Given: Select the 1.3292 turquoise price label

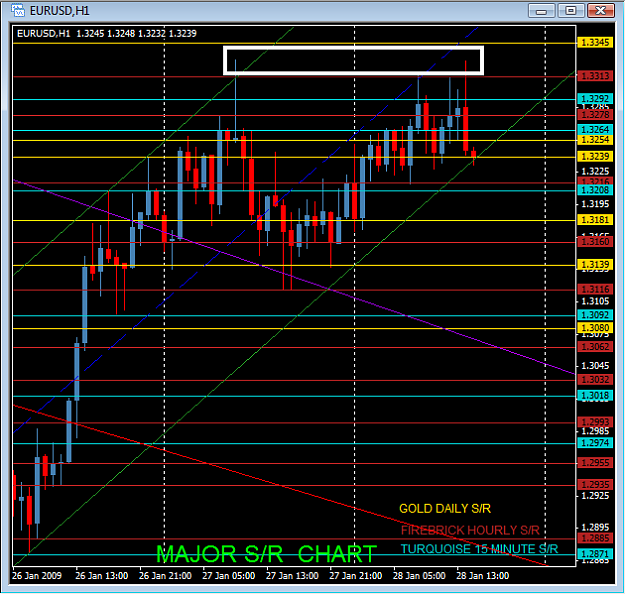Looking at the screenshot, I should click(x=595, y=98).
